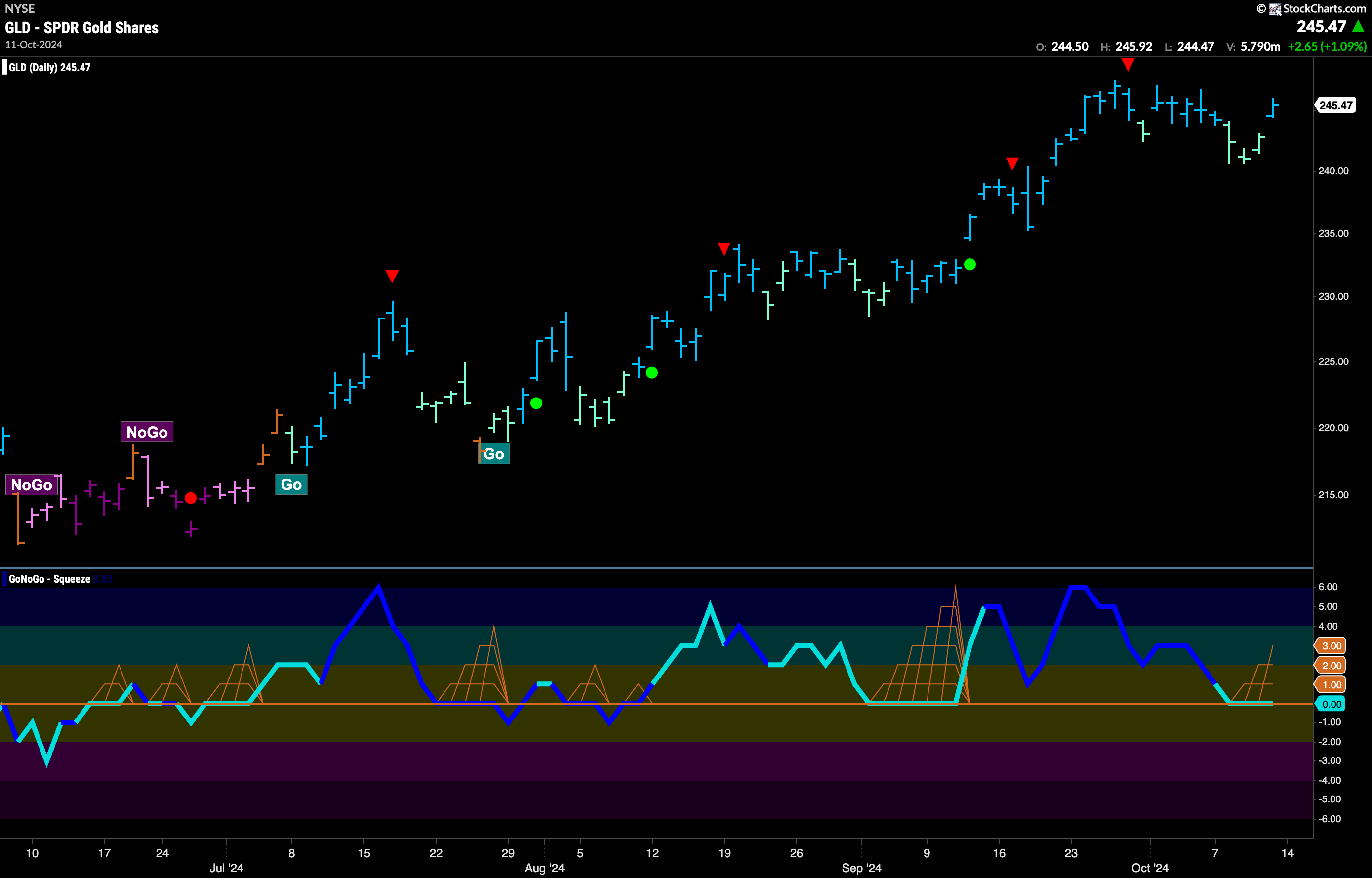The width and height of the screenshot is (1372, 878).
Task: Click the topmost red triangle at the late-September high
Action: point(1128,64)
